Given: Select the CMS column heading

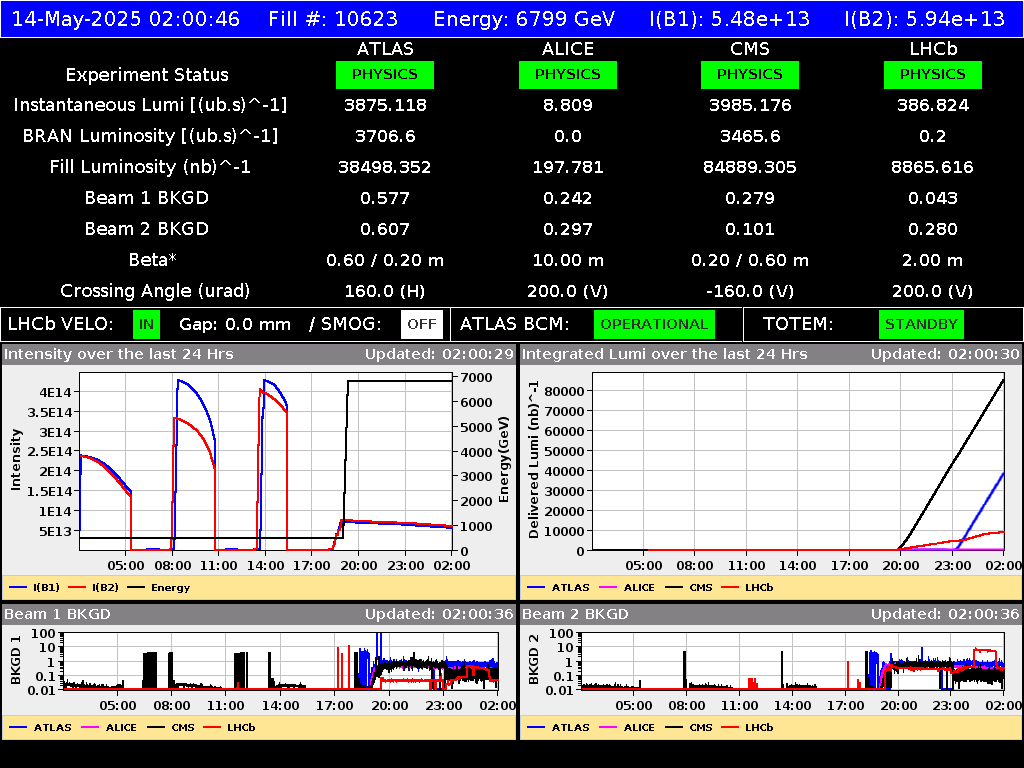Looking at the screenshot, I should coord(750,49).
